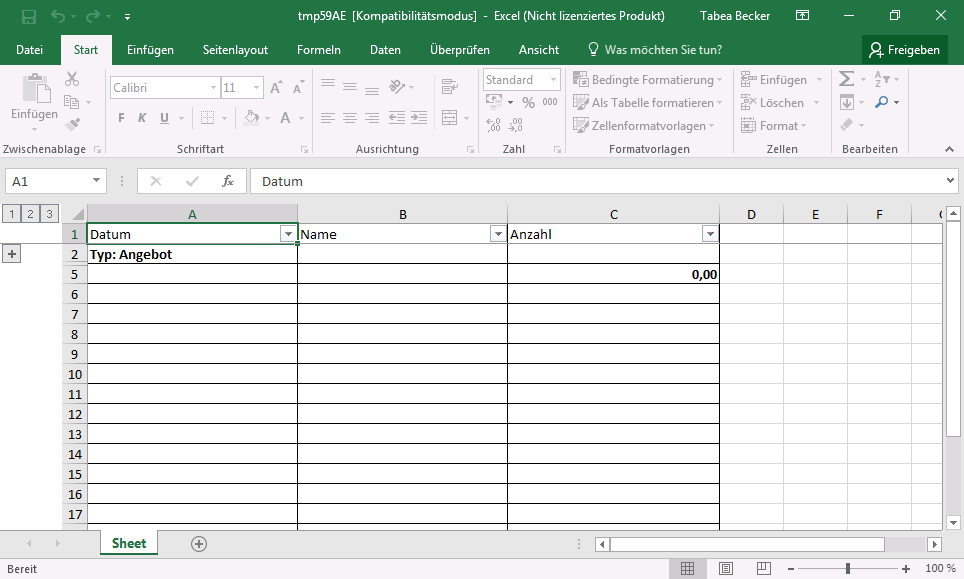Screen dimensions: 964x579
Task: Open the Name column filter dropdown
Action: 498,234
